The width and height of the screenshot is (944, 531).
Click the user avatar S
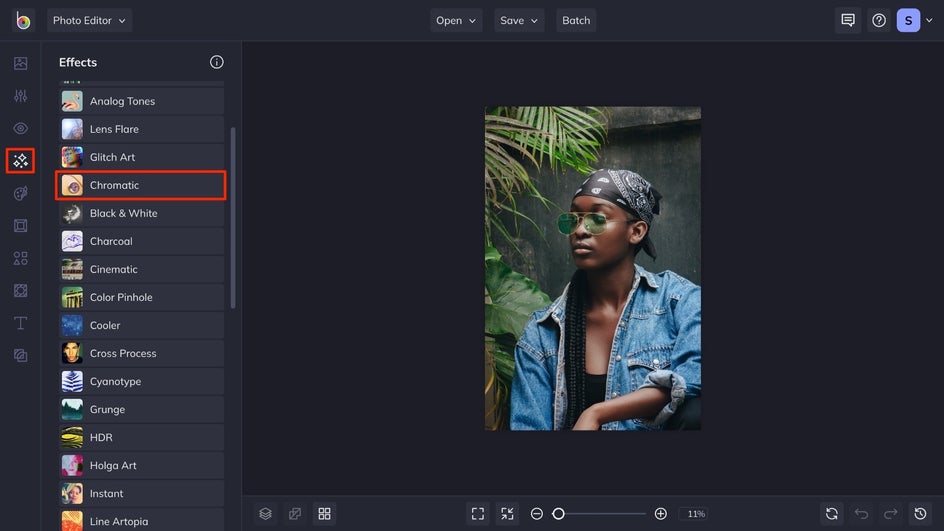pos(908,20)
